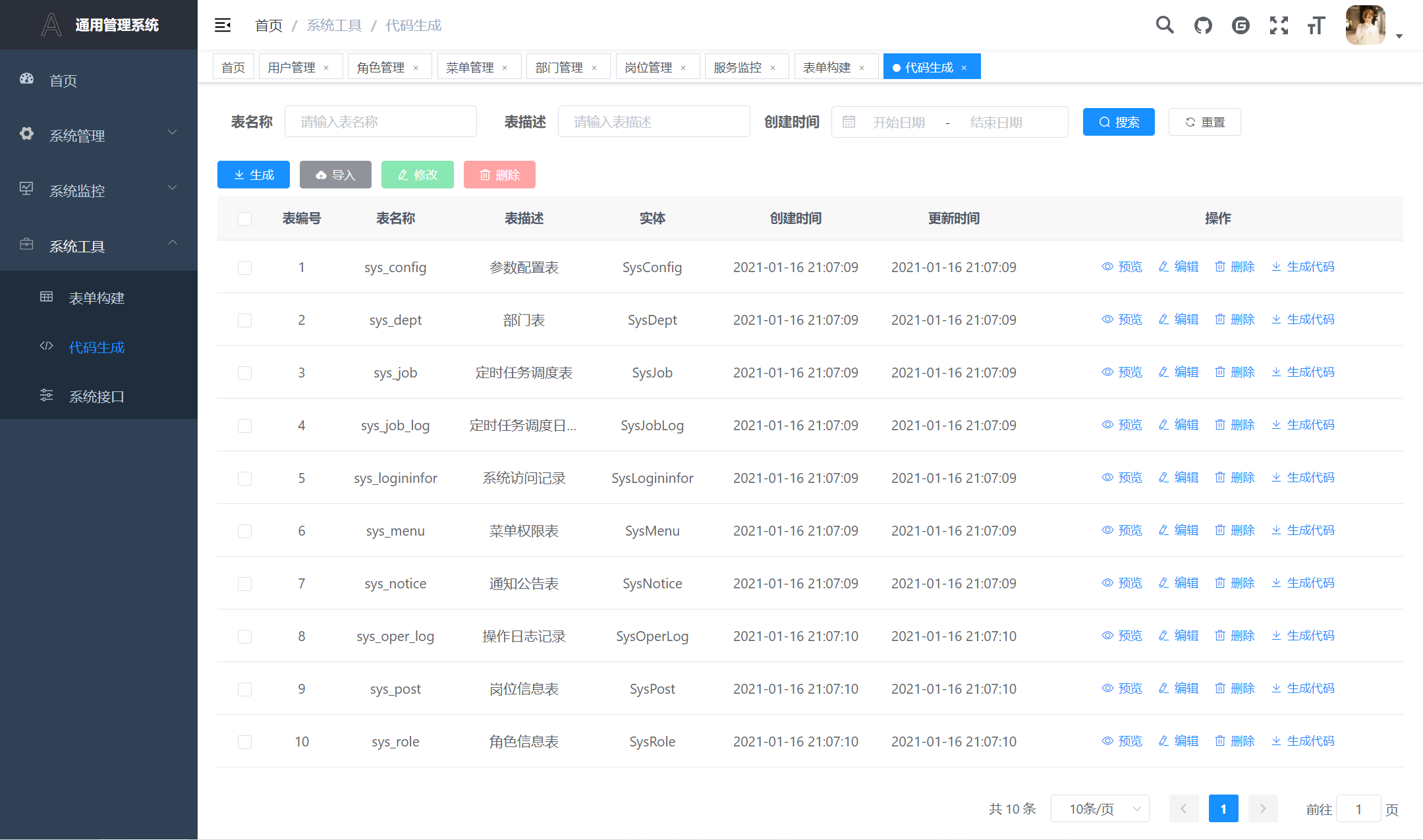
Task: Close the 角色管理 tab
Action: coord(416,68)
